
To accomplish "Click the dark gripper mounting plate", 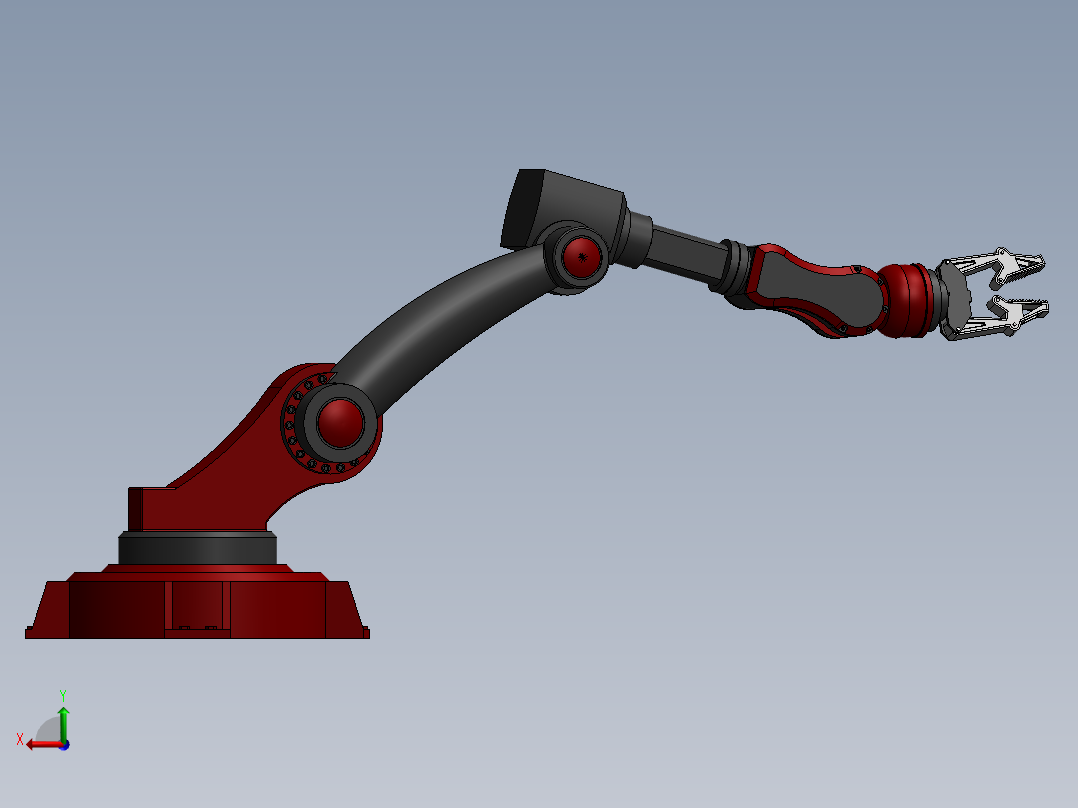I will 957,293.
